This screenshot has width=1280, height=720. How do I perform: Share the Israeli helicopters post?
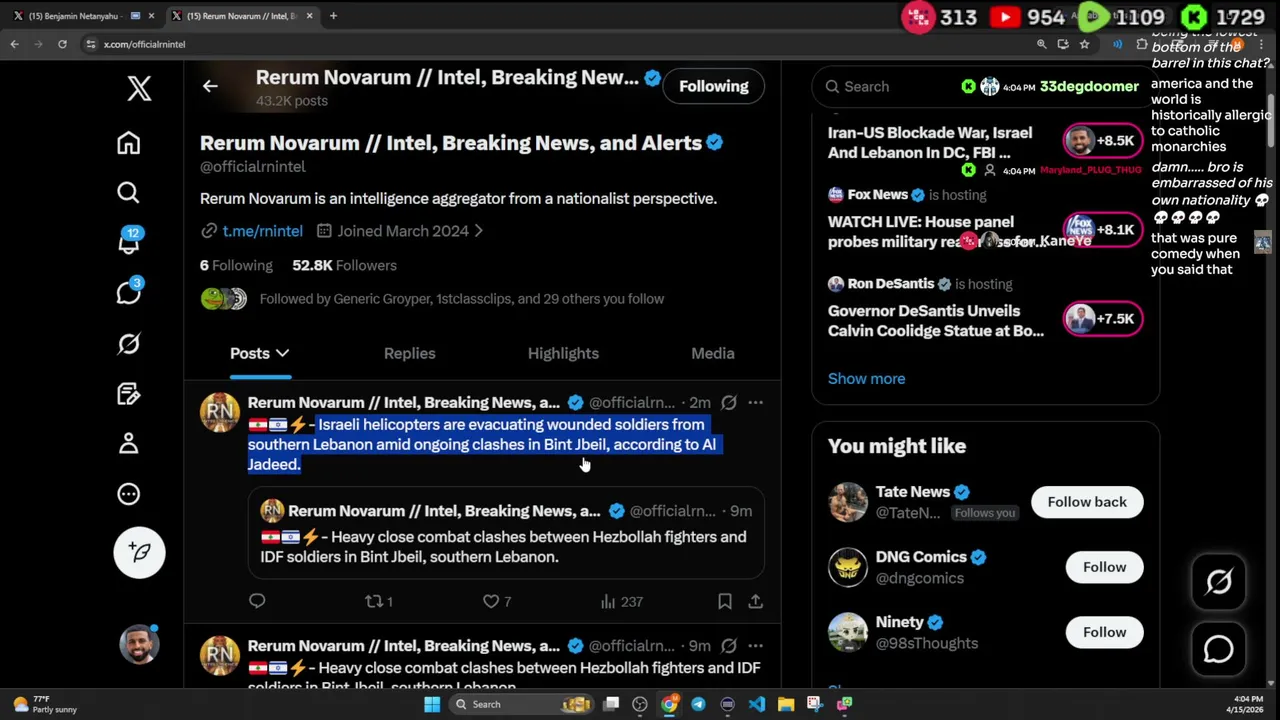pyautogui.click(x=755, y=601)
